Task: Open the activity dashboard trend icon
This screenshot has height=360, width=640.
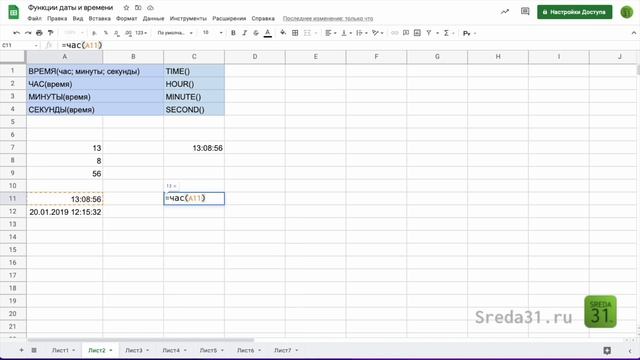Action: point(505,11)
